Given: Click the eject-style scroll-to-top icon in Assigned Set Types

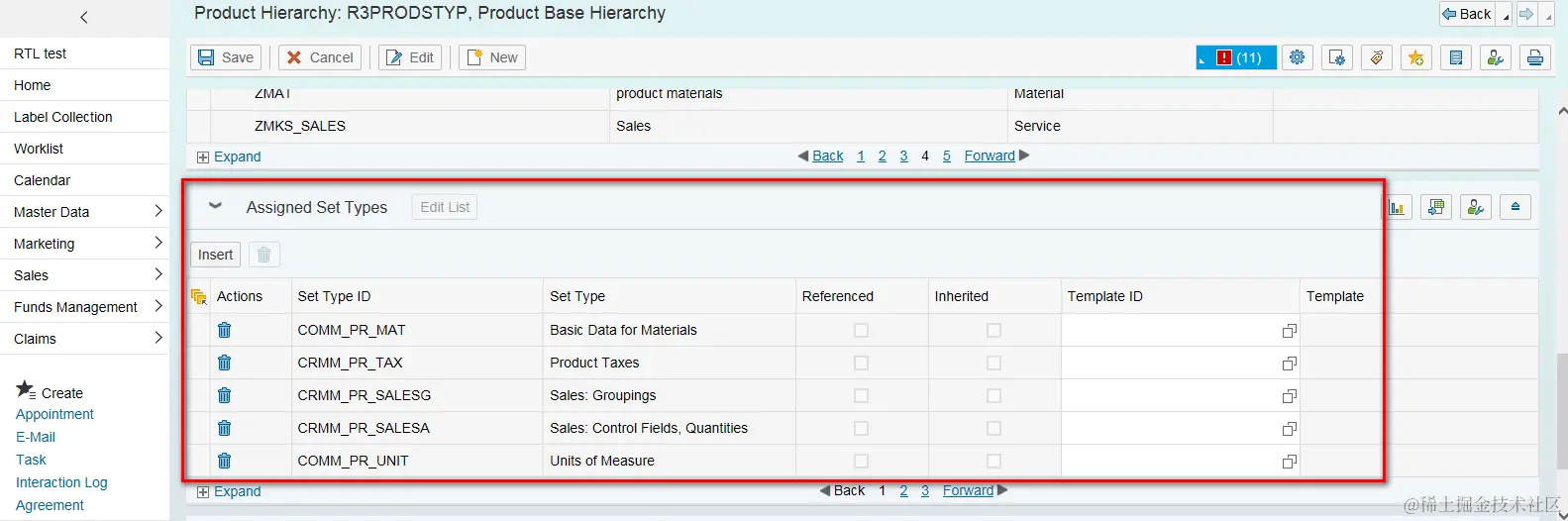Looking at the screenshot, I should pyautogui.click(x=1515, y=207).
